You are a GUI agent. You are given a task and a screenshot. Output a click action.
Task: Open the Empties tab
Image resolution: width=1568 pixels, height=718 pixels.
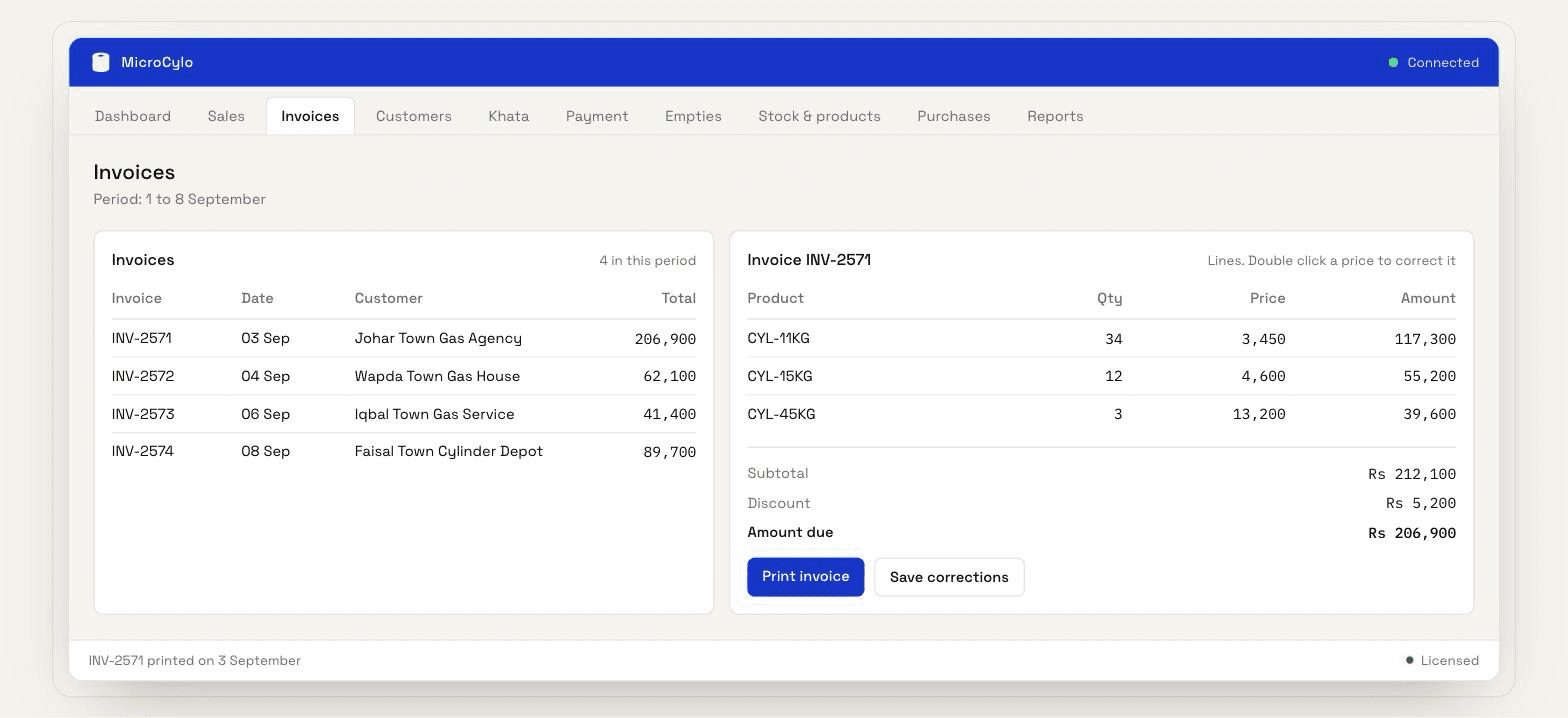pyautogui.click(x=693, y=116)
